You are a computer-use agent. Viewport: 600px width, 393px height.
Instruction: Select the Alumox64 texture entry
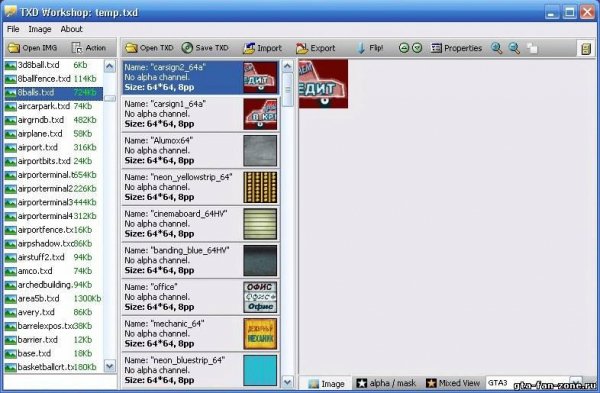coord(201,151)
